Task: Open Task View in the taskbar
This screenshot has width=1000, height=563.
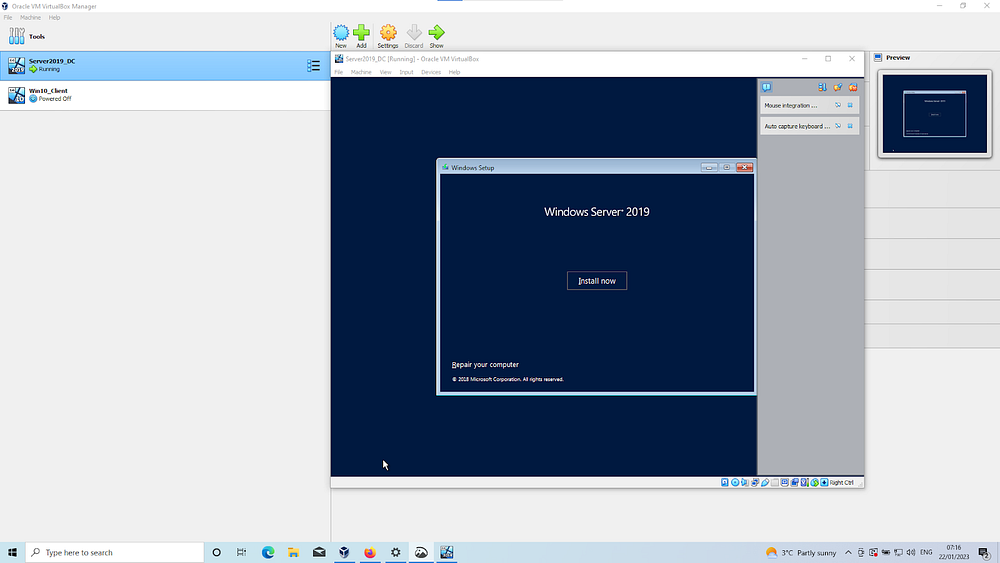Action: (x=241, y=552)
